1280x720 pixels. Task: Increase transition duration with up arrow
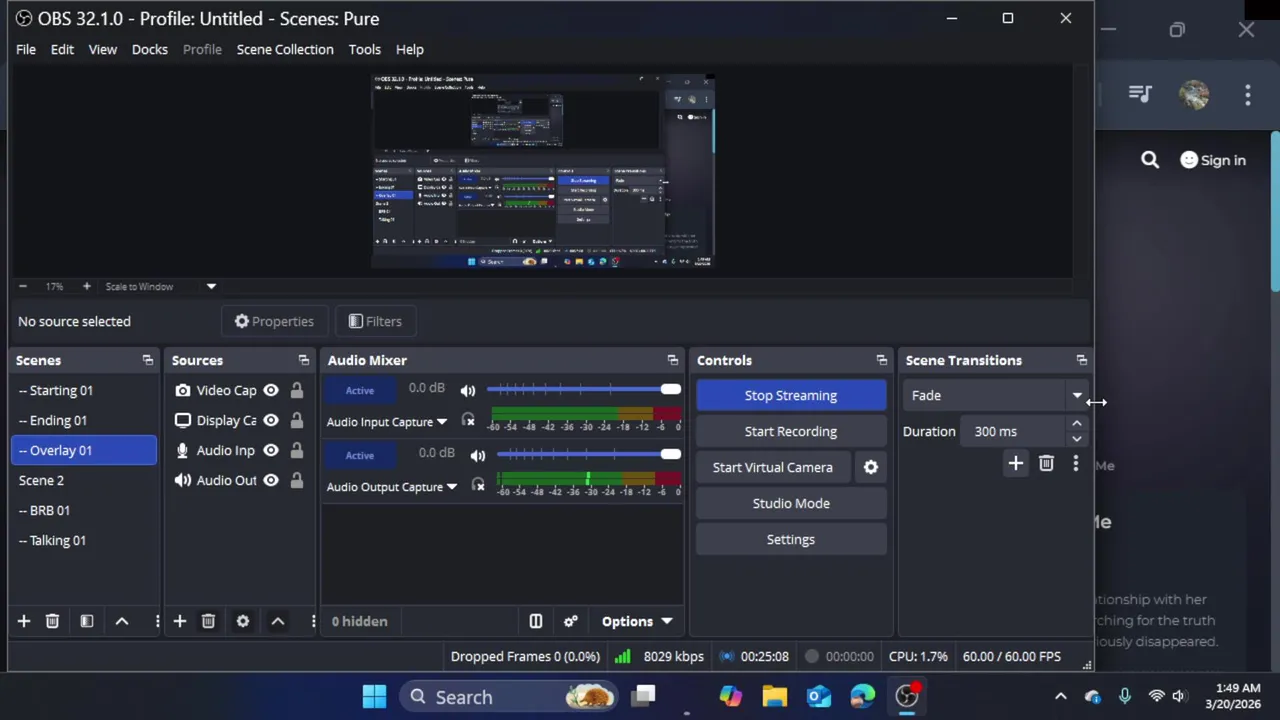click(x=1077, y=425)
